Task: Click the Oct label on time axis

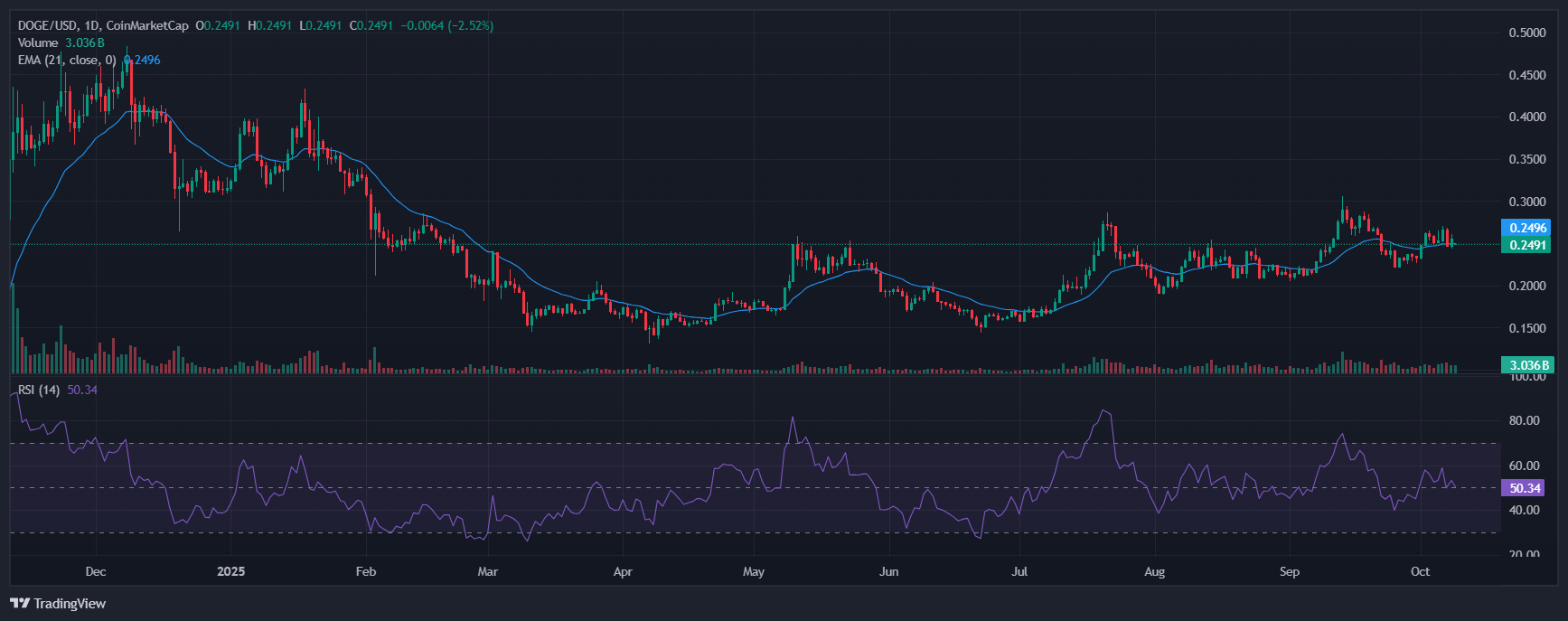Action: [x=1420, y=571]
